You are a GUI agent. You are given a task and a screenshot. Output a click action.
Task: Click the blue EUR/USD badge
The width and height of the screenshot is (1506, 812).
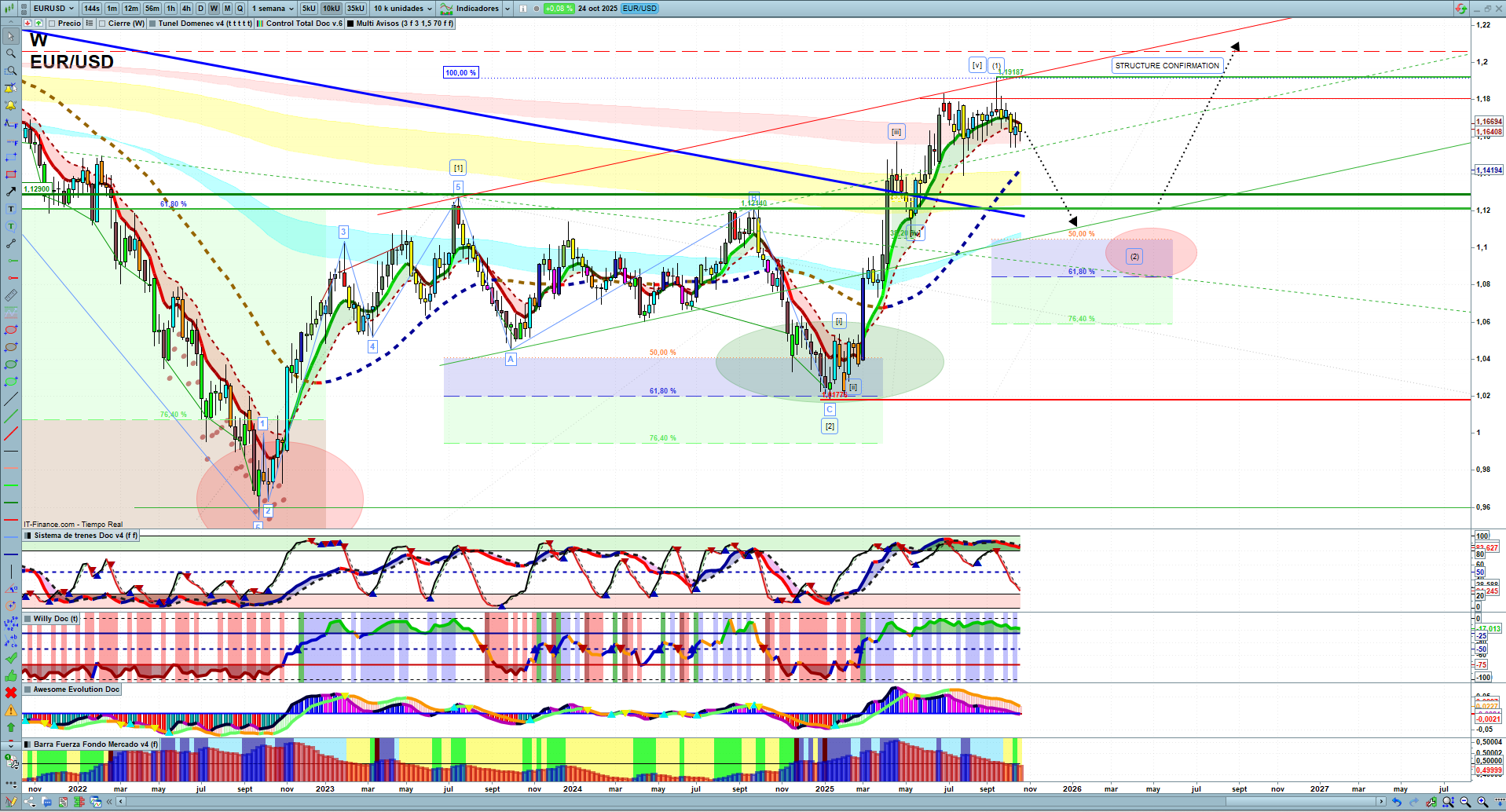click(639, 9)
